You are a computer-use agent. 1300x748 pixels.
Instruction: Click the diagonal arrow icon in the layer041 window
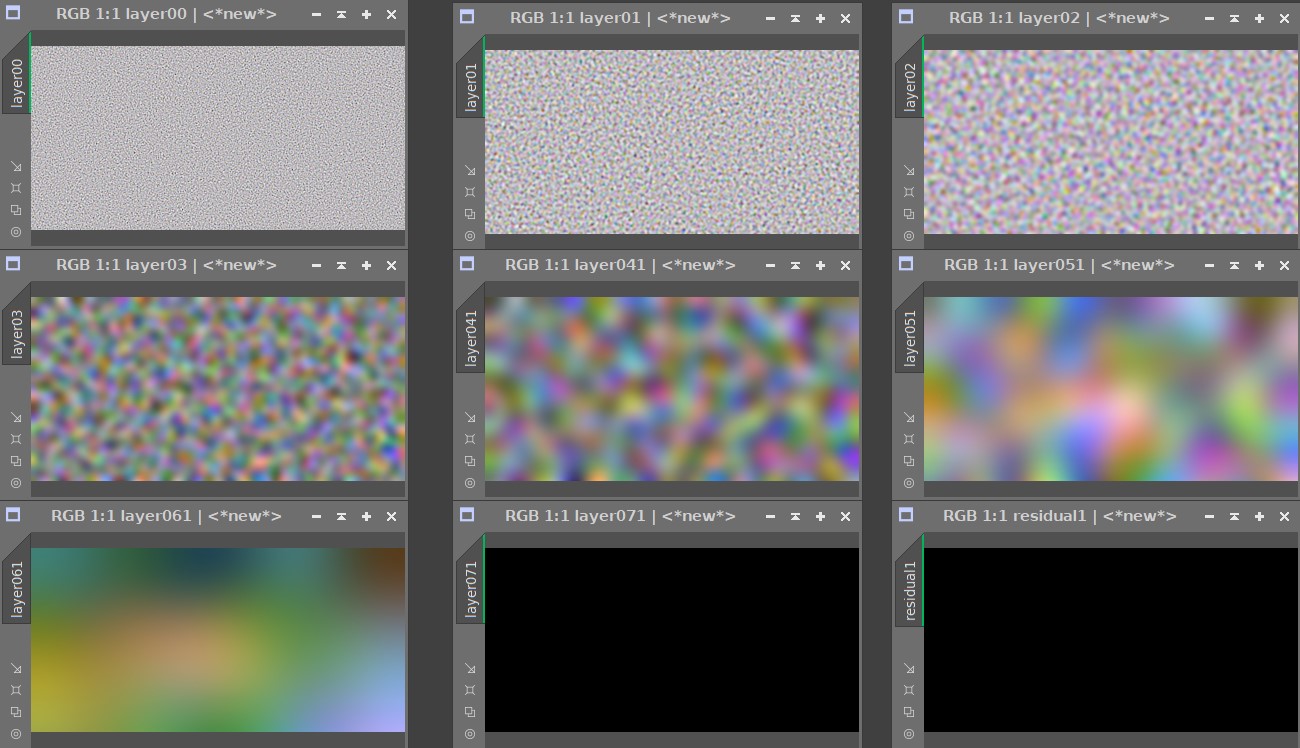point(470,418)
